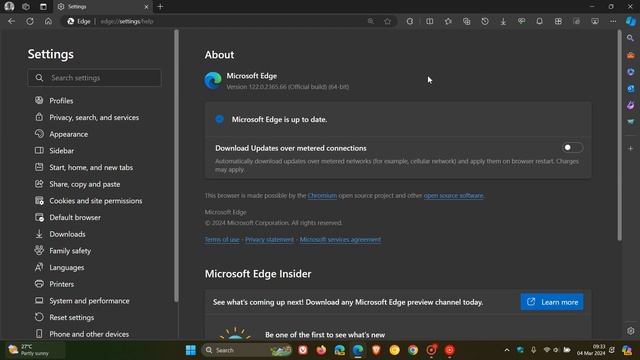
Task: Open a new tab with plus button
Action: click(x=160, y=7)
